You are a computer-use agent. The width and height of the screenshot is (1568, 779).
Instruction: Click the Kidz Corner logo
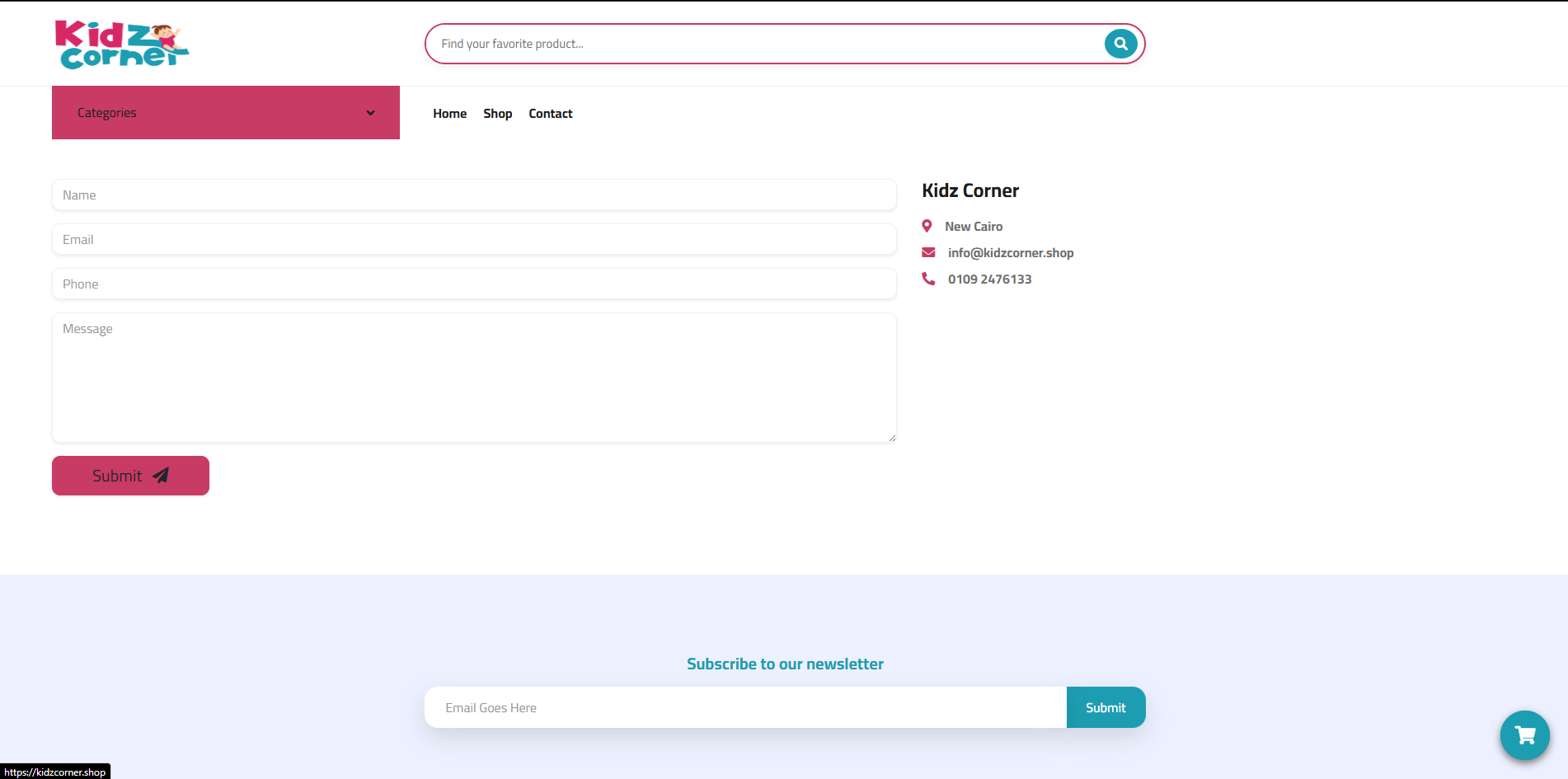120,43
